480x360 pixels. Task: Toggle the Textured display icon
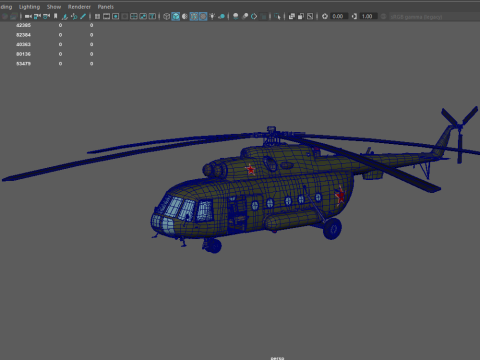coord(203,16)
